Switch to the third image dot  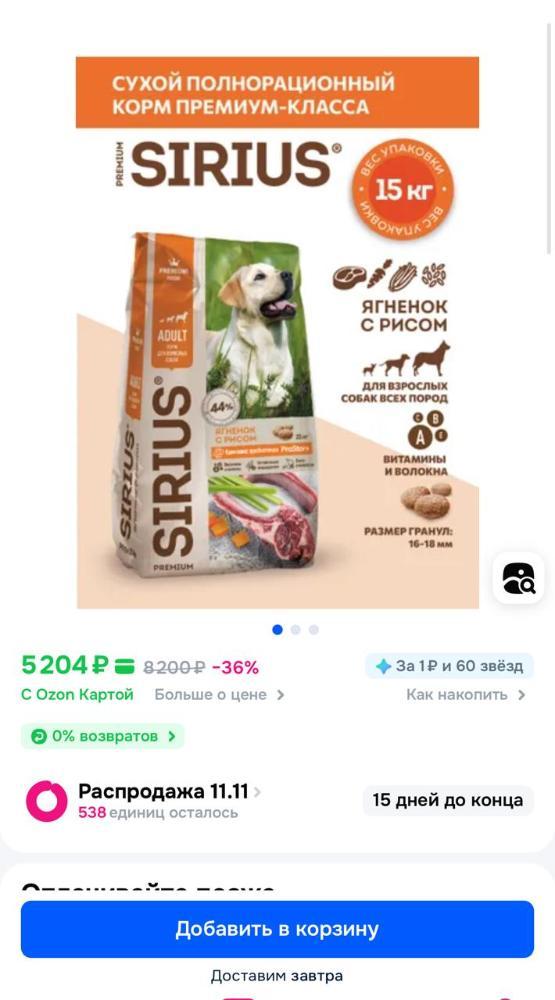pyautogui.click(x=313, y=629)
